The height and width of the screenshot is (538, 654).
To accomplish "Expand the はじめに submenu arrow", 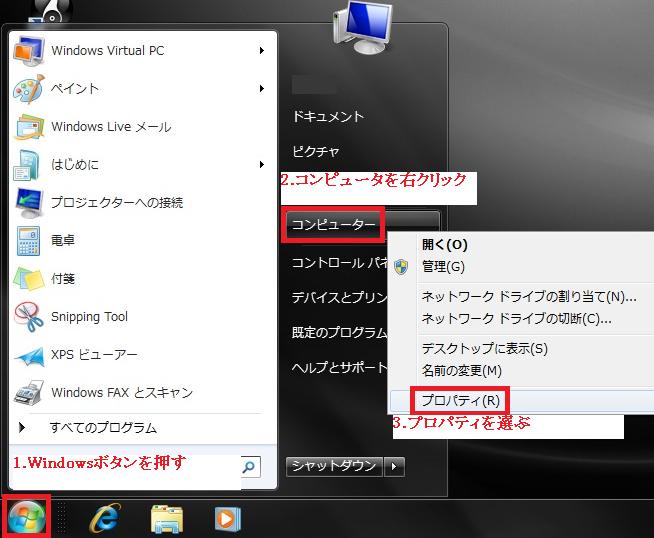I will coord(262,165).
